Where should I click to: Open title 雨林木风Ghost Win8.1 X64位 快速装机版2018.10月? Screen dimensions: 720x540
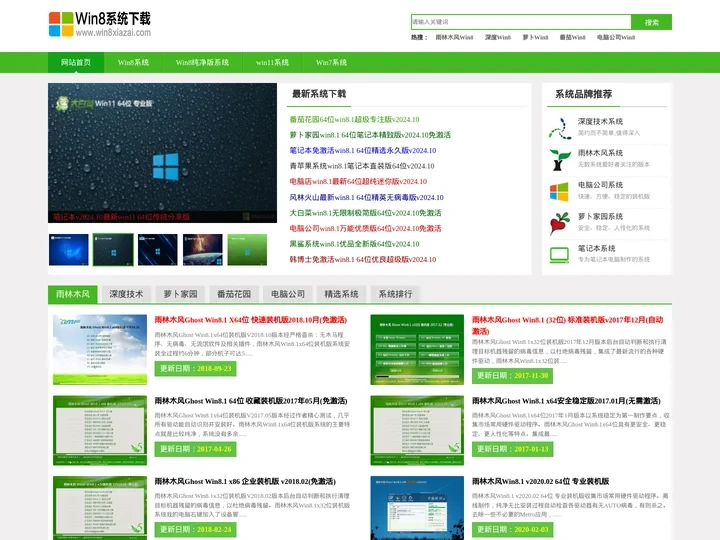point(251,320)
